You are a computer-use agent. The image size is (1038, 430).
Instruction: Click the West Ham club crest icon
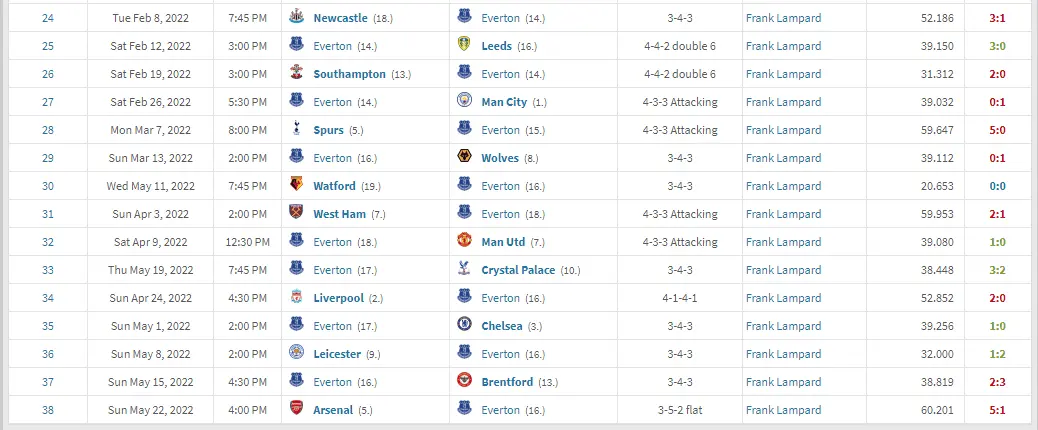[x=296, y=214]
